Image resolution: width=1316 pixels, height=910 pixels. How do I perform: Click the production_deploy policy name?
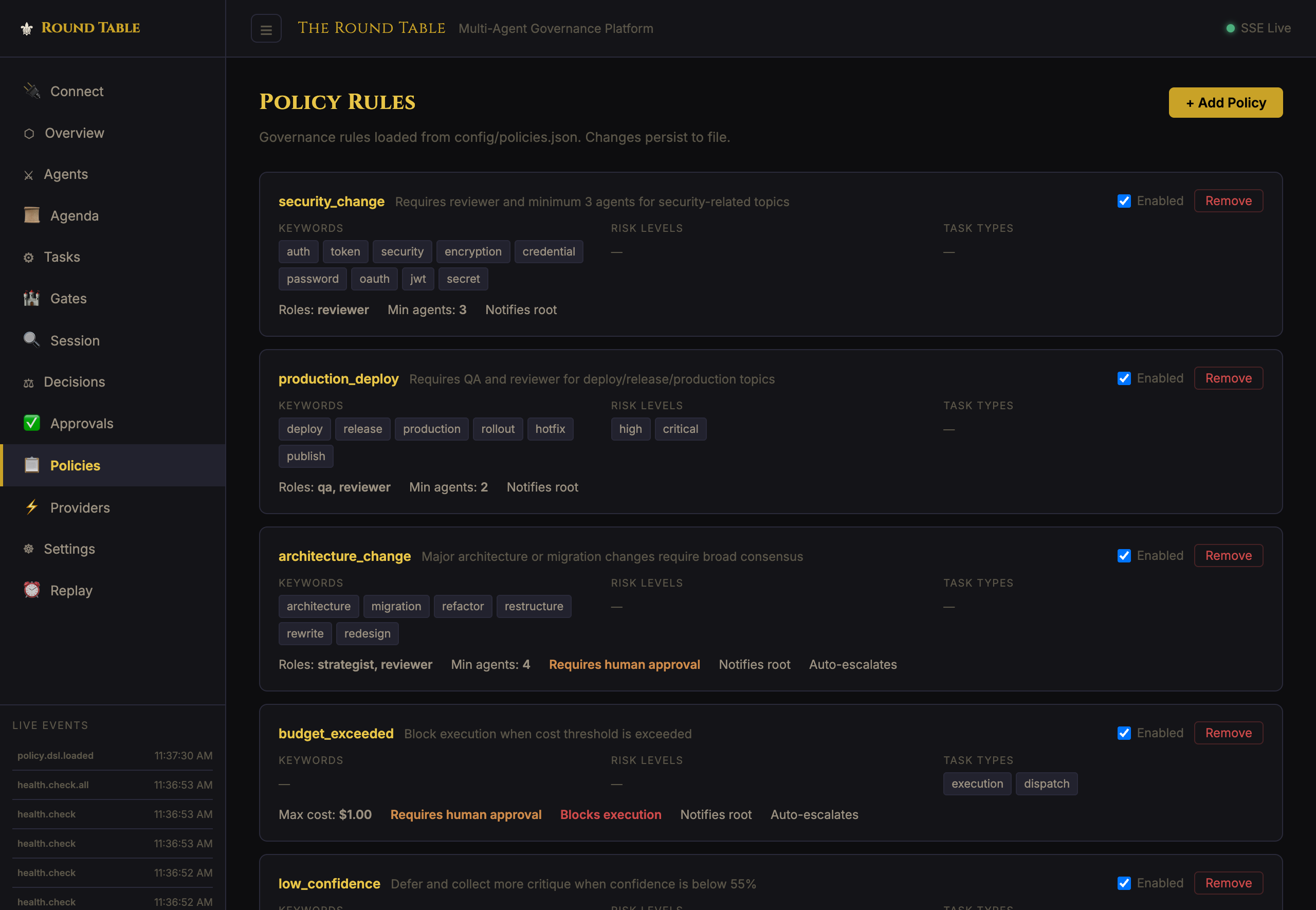click(x=339, y=379)
